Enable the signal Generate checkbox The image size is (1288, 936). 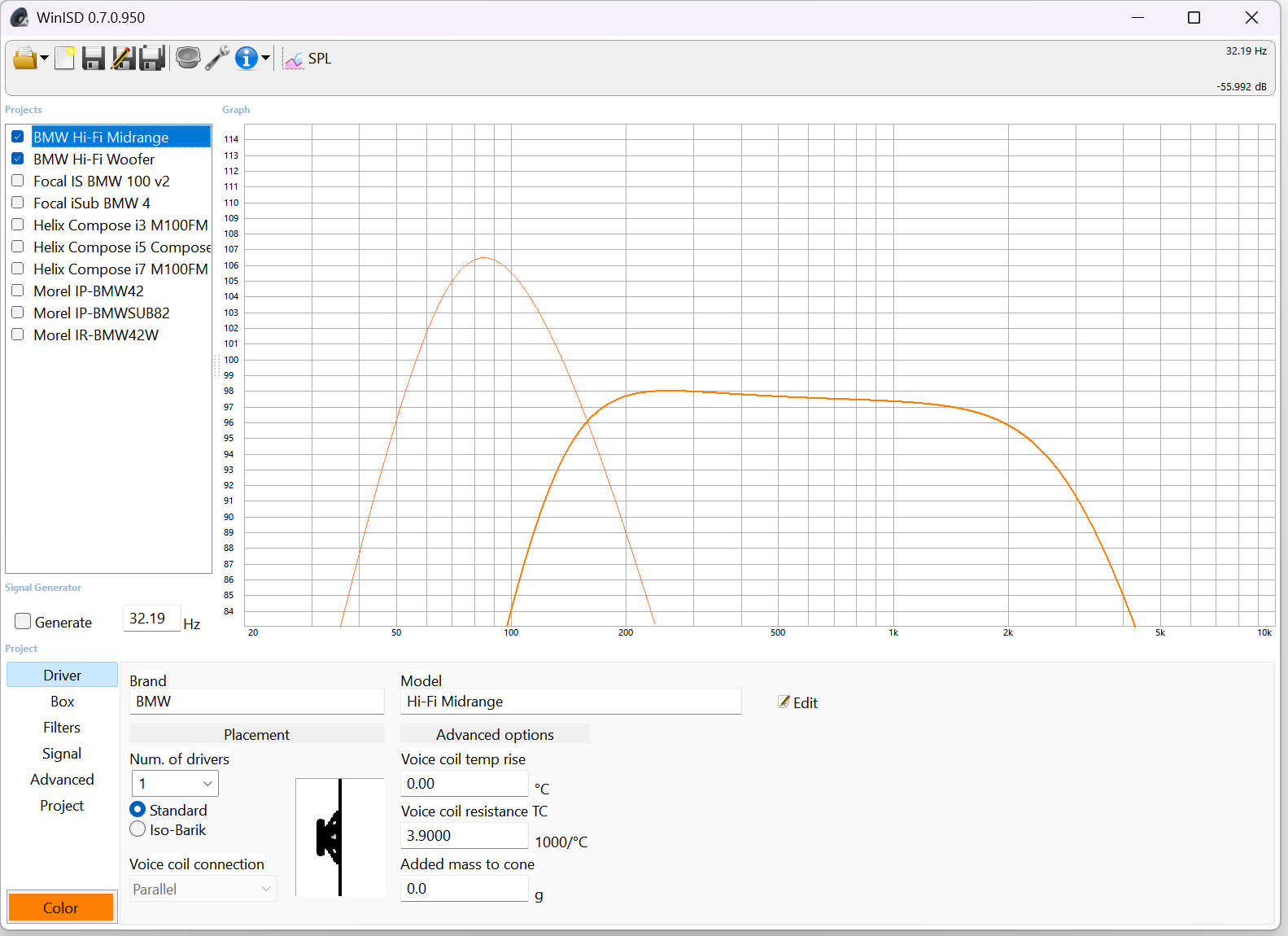(23, 622)
